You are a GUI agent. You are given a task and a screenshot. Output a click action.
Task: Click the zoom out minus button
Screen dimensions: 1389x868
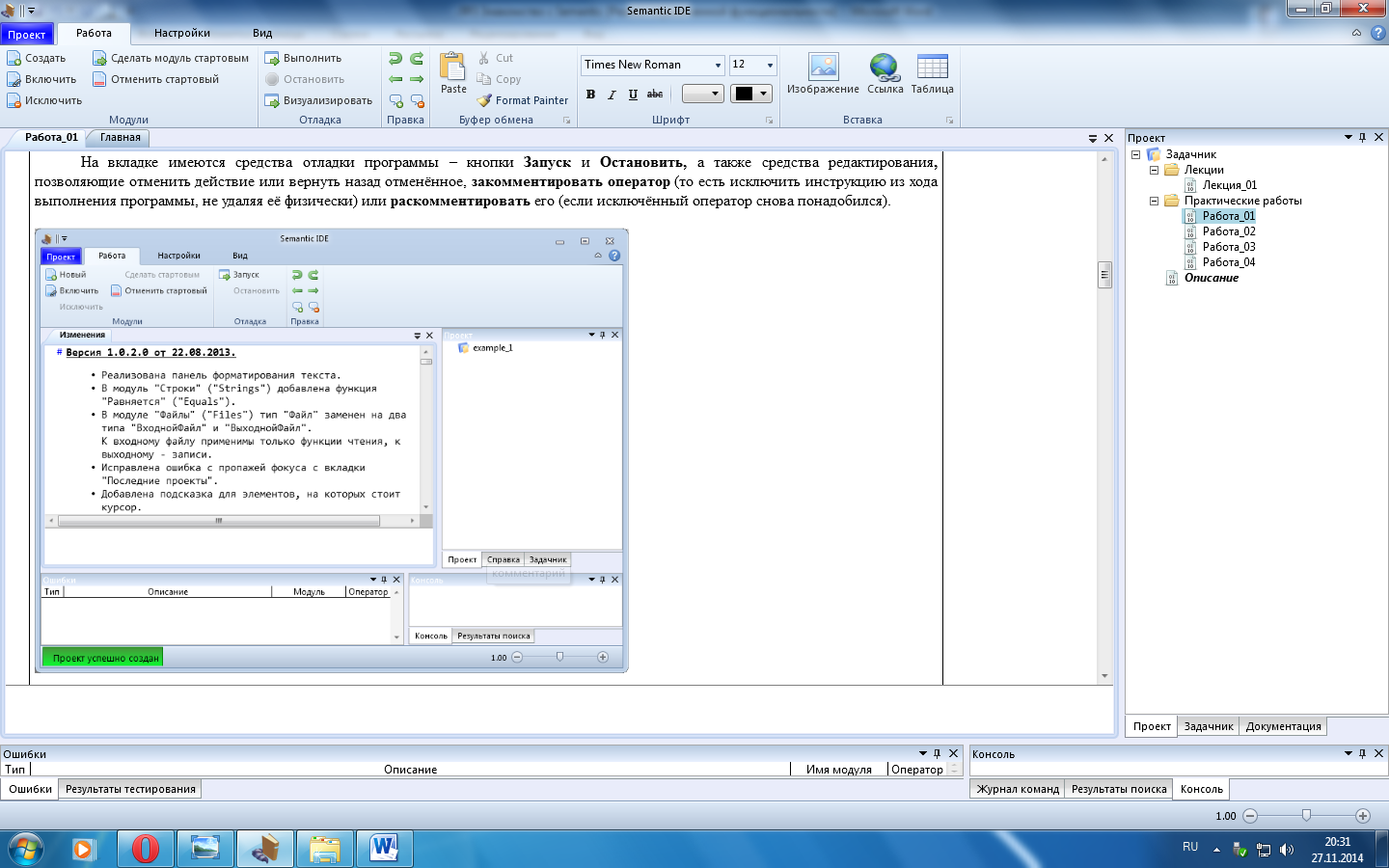[x=1250, y=816]
